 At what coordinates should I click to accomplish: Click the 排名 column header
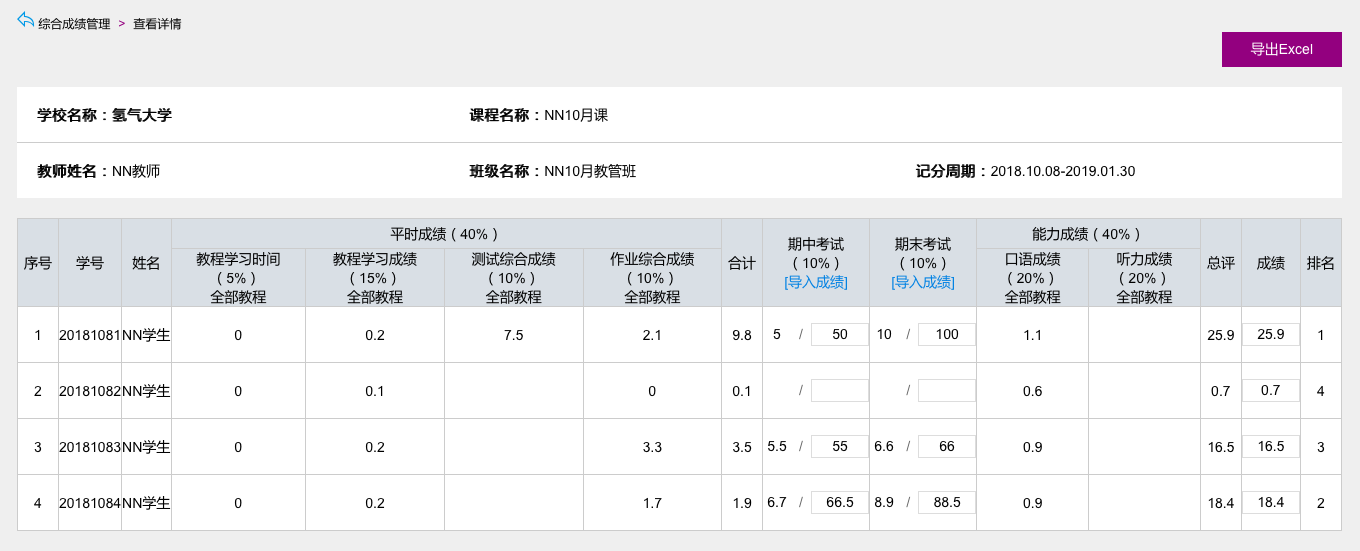(1320, 263)
